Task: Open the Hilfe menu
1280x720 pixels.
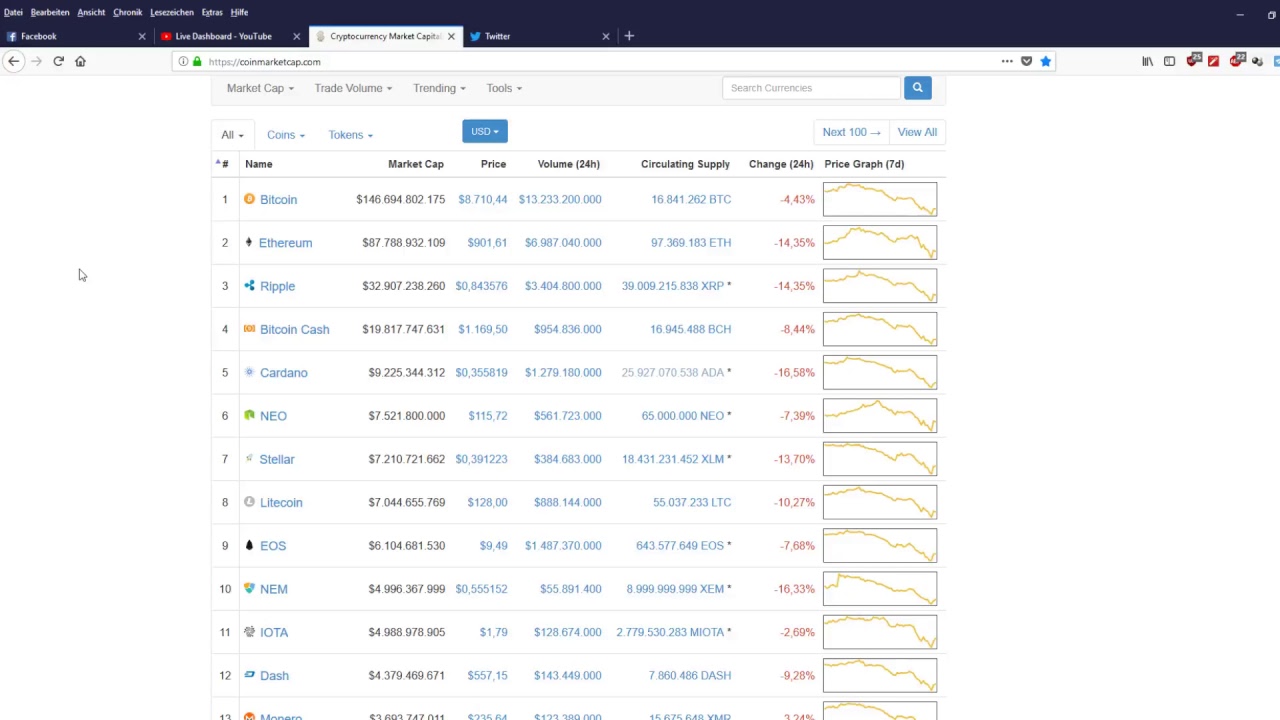Action: pyautogui.click(x=239, y=12)
